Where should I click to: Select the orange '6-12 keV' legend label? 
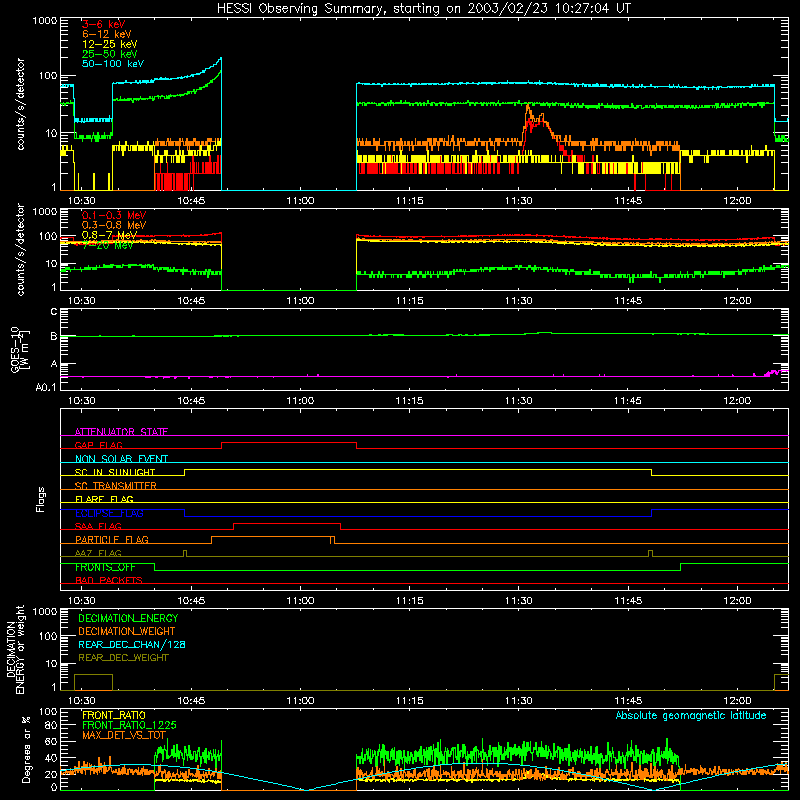106,34
